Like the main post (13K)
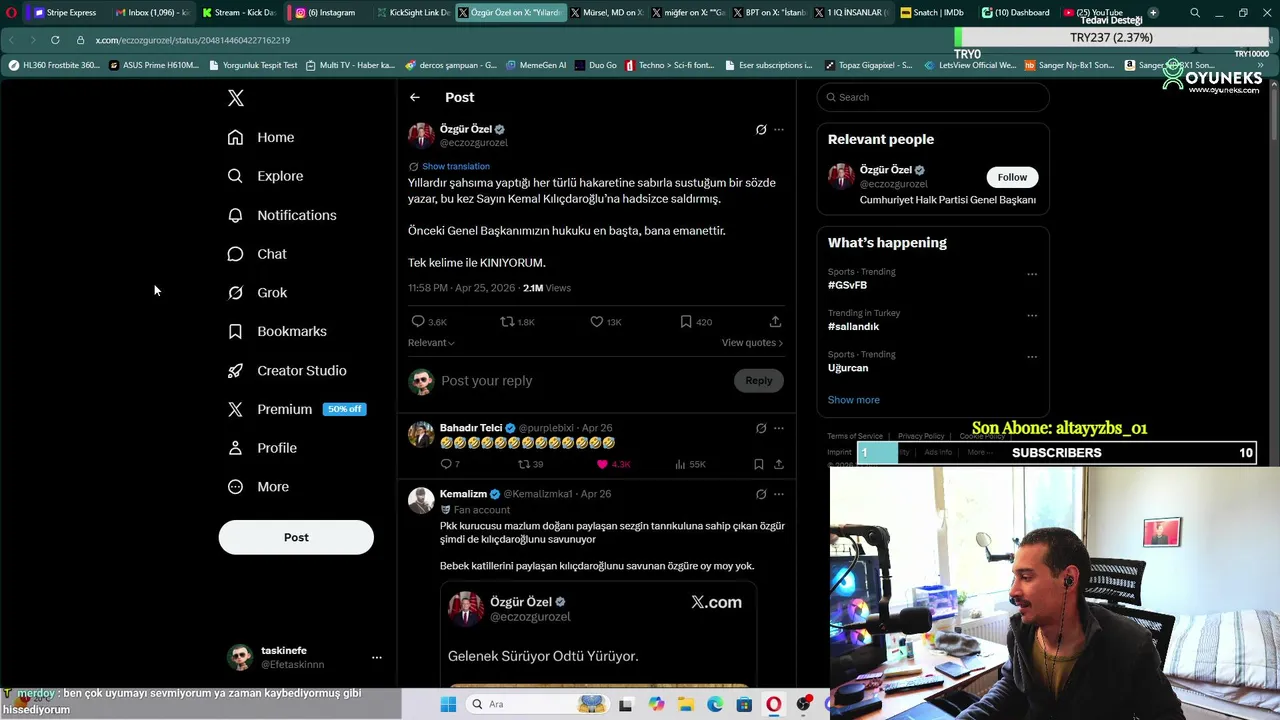 606,322
